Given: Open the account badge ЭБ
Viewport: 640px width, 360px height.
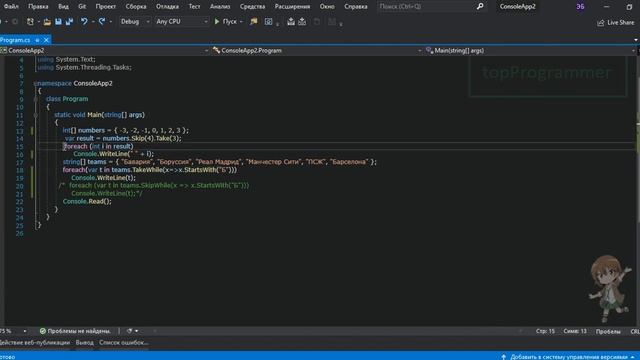Looking at the screenshot, I should (580, 7).
